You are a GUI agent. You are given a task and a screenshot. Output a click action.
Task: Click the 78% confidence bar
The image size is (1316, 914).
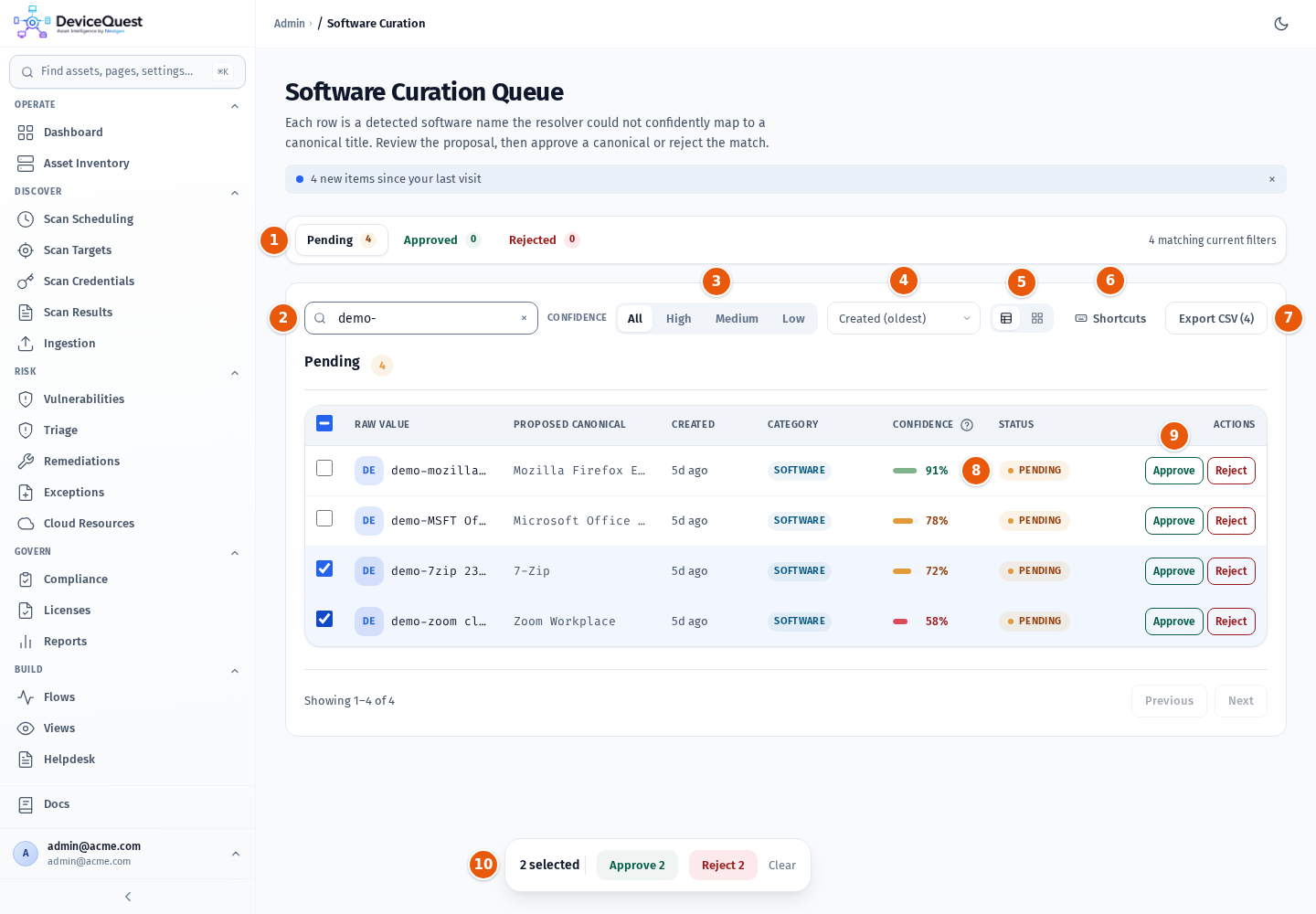tap(903, 521)
